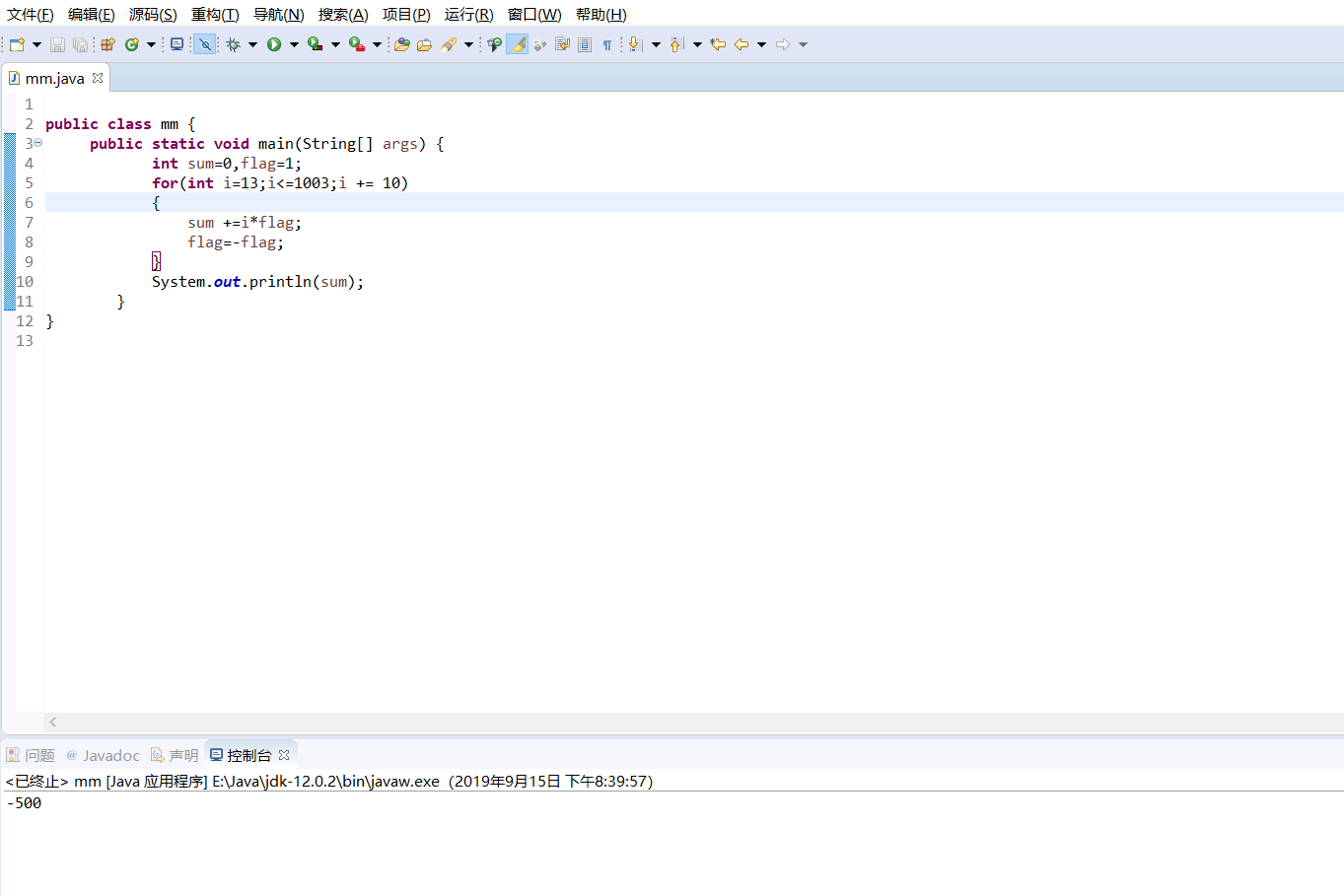
Task: Click the horizontal scrollbar left arrow in editor
Action: (x=53, y=723)
